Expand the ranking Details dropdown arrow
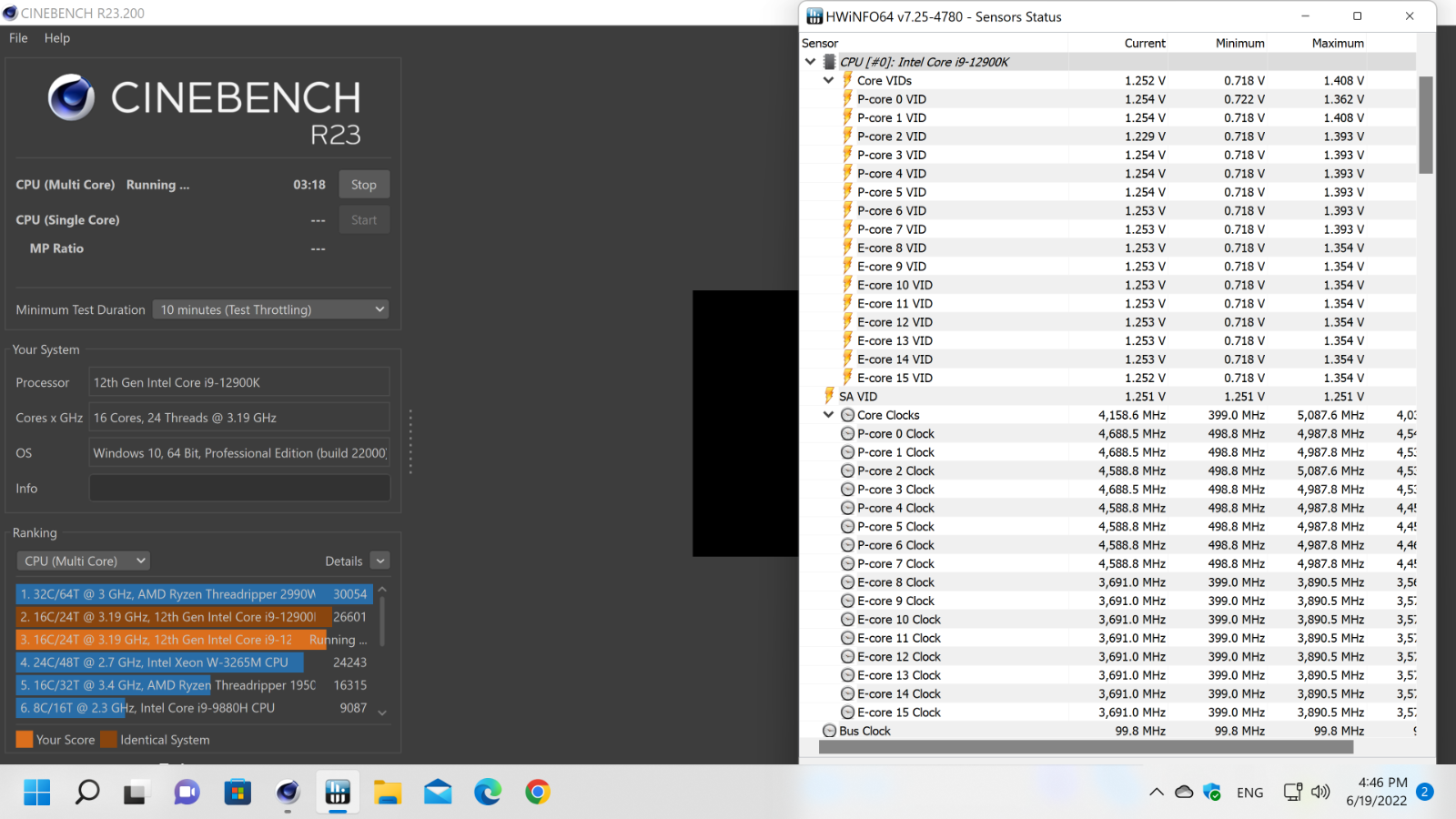The width and height of the screenshot is (1456, 819). coord(380,561)
